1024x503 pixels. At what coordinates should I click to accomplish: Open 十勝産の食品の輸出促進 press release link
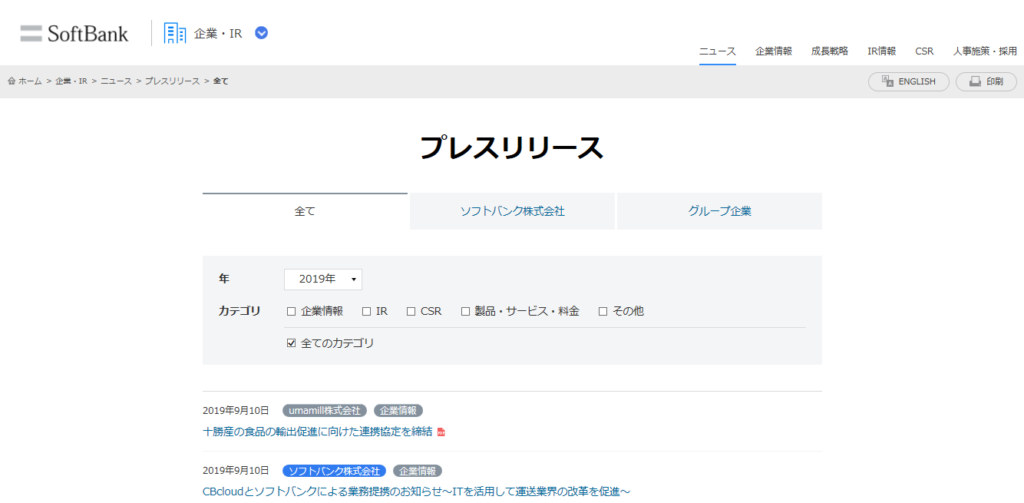click(318, 432)
